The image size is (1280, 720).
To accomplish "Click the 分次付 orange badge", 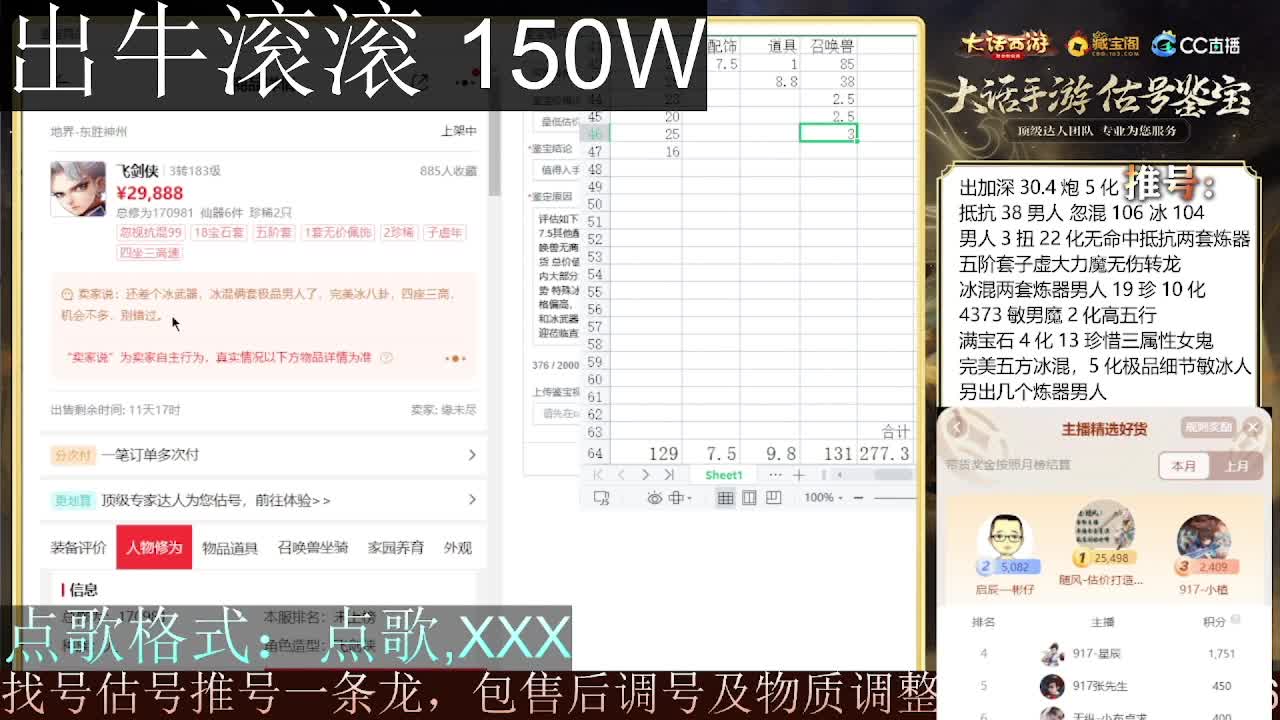I will click(x=73, y=455).
